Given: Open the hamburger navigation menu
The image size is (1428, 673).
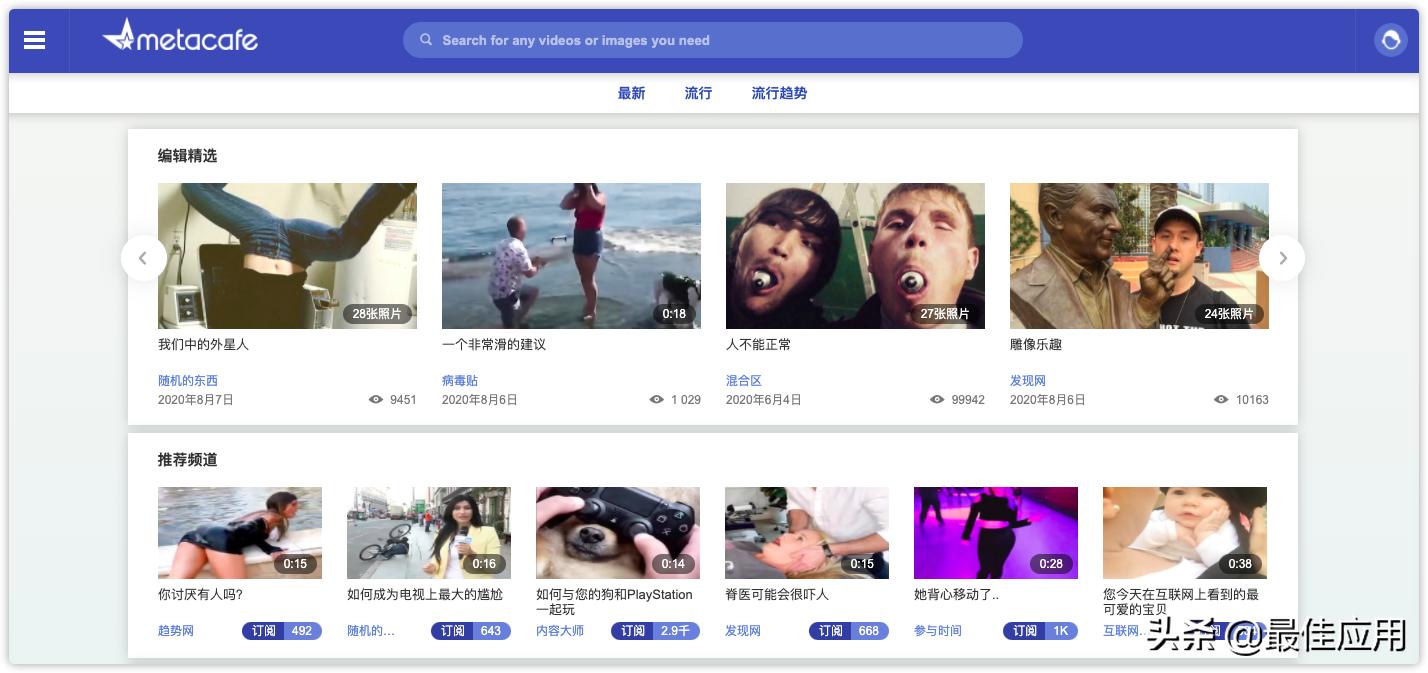Looking at the screenshot, I should 34,40.
